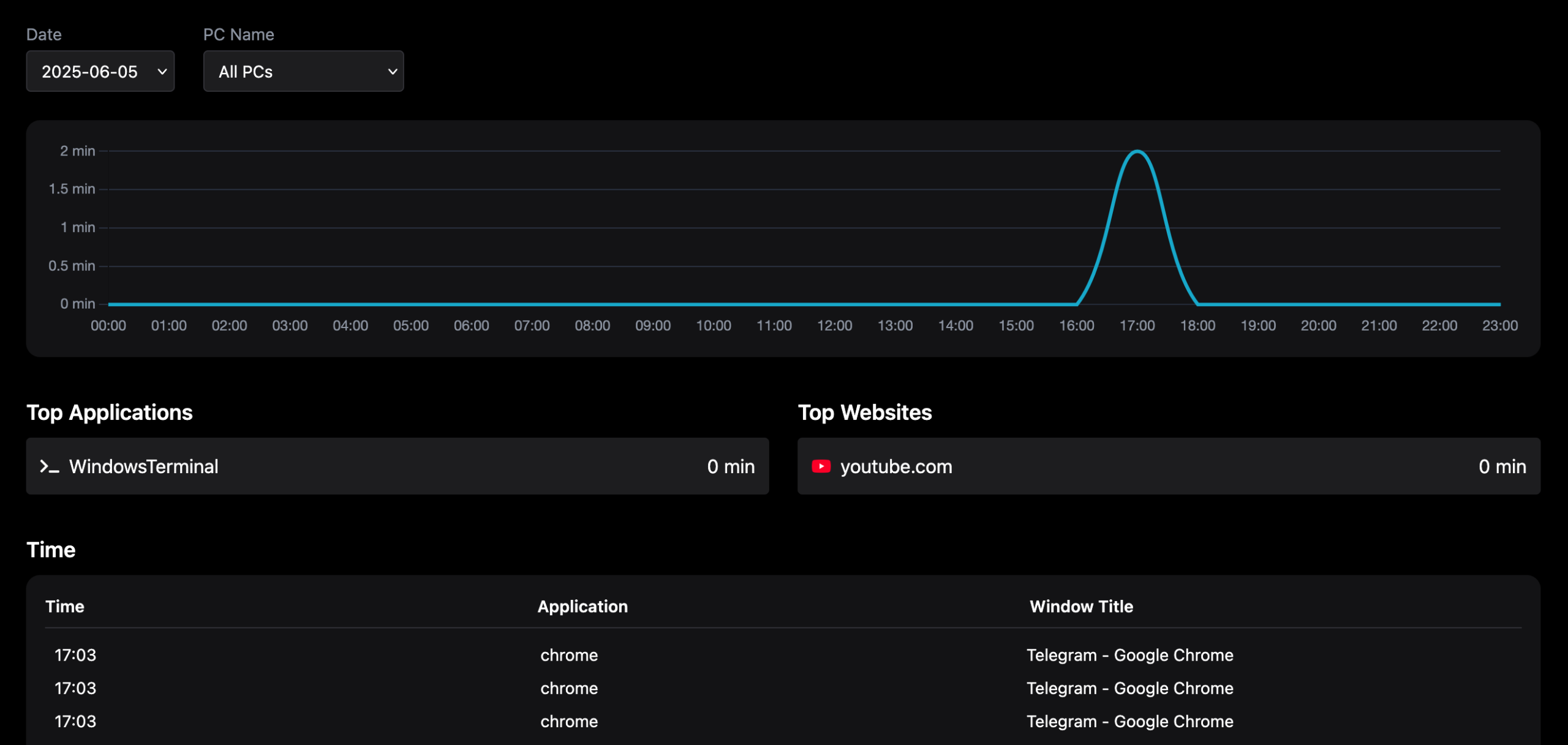The width and height of the screenshot is (1568, 745).
Task: Click the Time column header
Action: pos(65,607)
